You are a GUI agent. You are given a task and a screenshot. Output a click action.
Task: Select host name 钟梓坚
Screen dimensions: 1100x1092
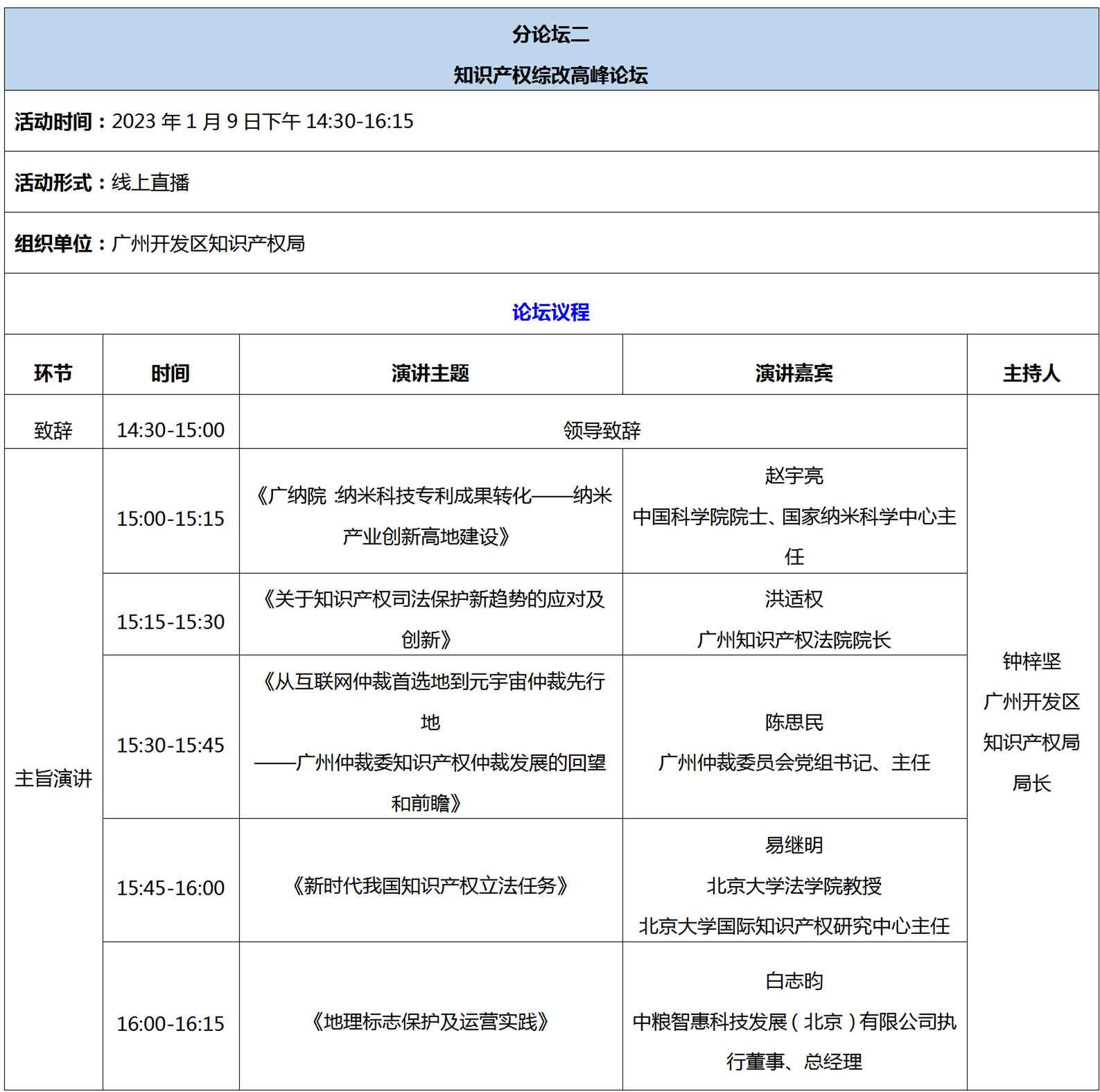coord(1032,661)
